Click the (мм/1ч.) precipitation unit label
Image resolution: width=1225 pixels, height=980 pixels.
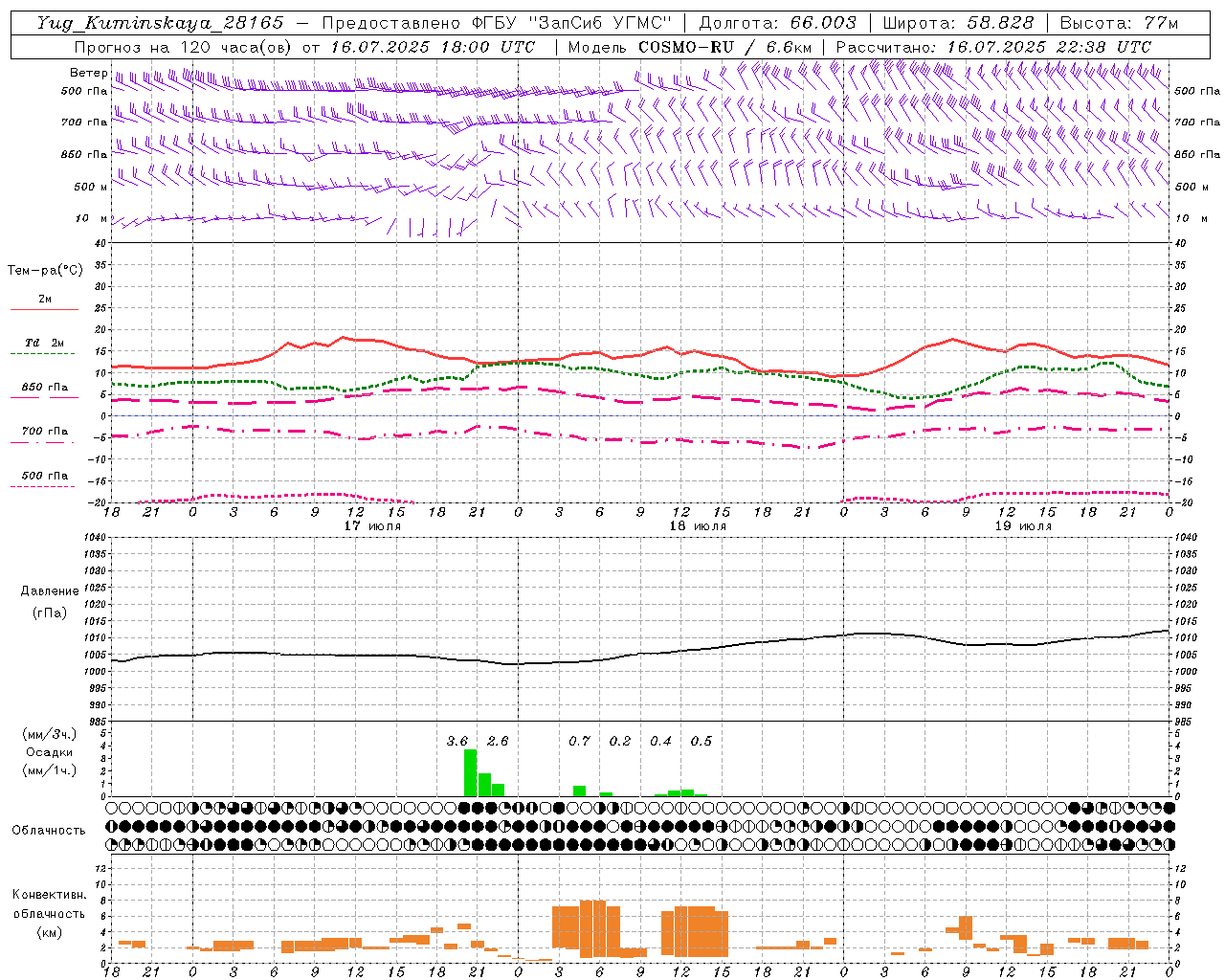50,770
